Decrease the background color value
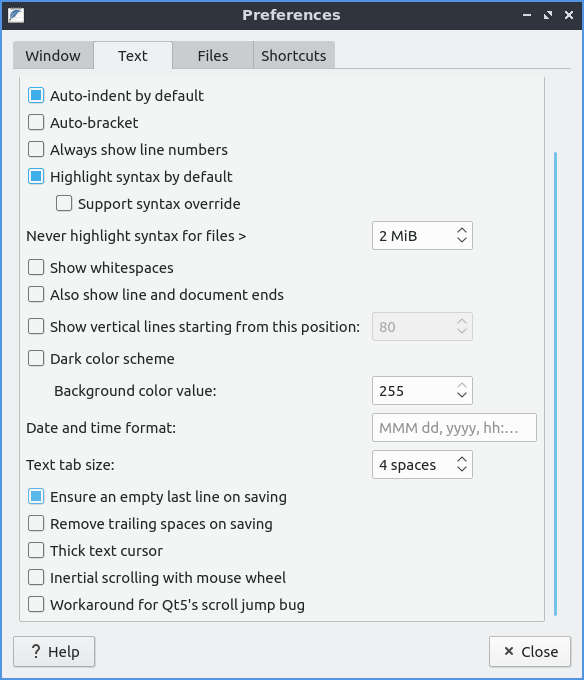 [x=462, y=396]
